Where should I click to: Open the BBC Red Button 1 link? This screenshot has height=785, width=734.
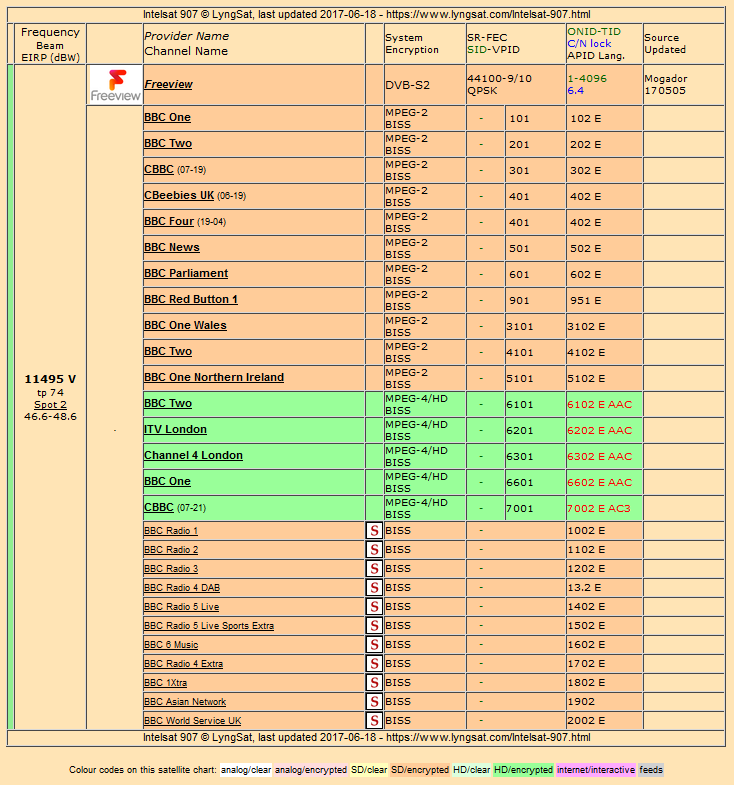pyautogui.click(x=191, y=299)
